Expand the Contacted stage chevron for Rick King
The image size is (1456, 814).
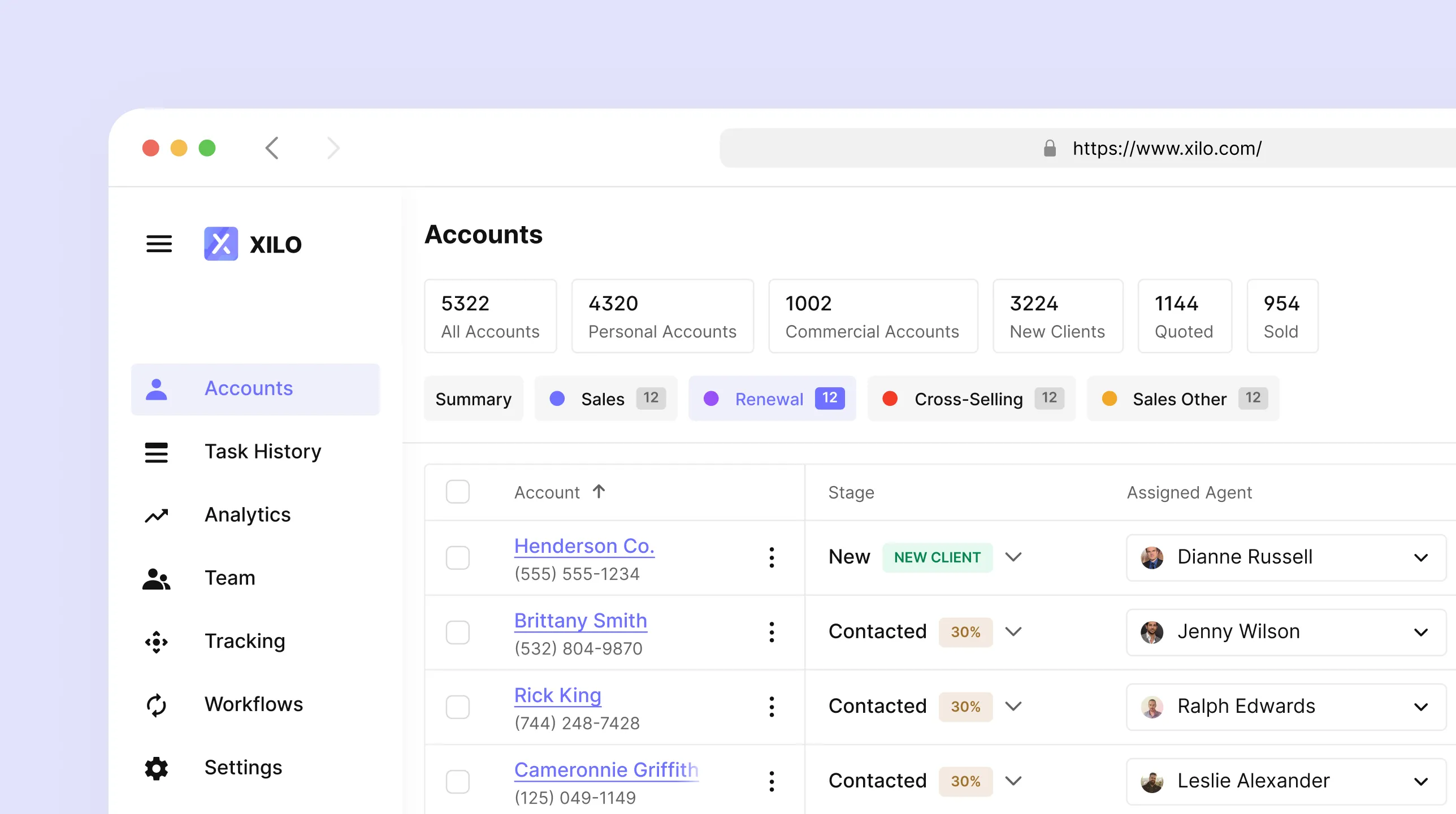(1013, 706)
